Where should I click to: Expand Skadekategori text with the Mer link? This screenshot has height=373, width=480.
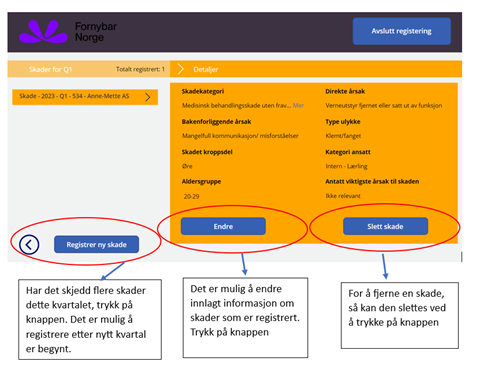[x=298, y=105]
